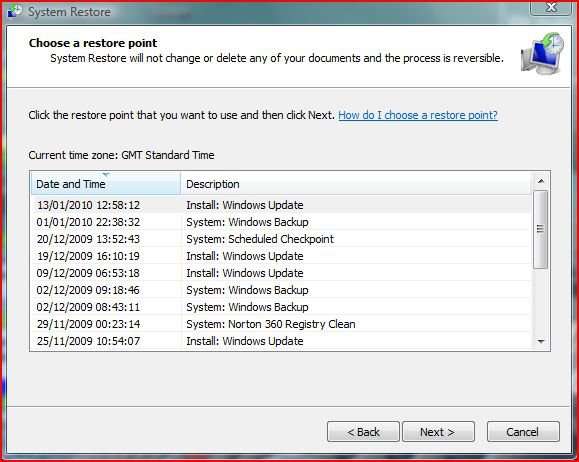Select the Norton 360 Registry Clean entry
Viewport: 579px width, 462px height.
[281, 324]
